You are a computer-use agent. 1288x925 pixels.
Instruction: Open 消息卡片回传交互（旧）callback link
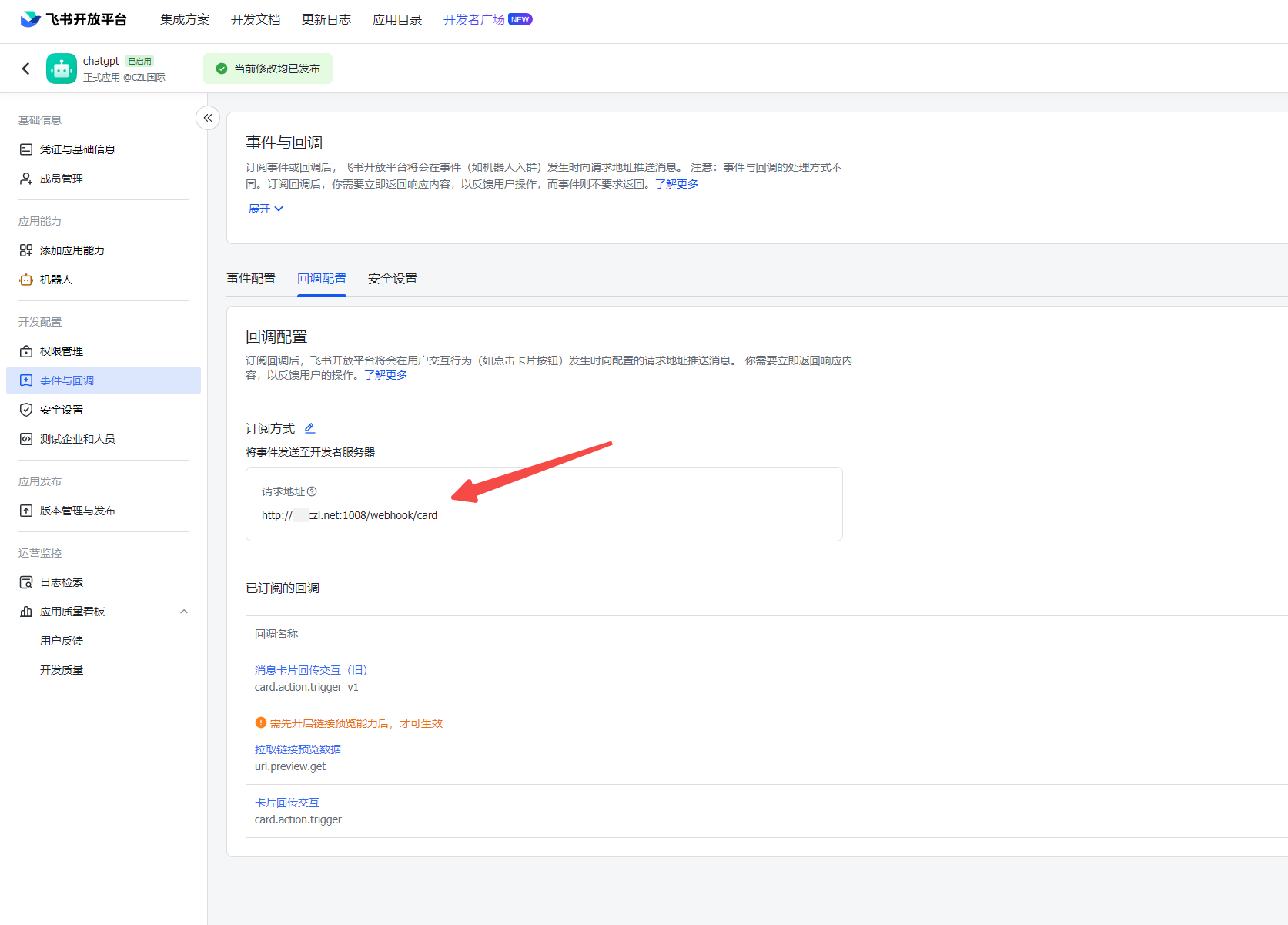[x=311, y=670]
